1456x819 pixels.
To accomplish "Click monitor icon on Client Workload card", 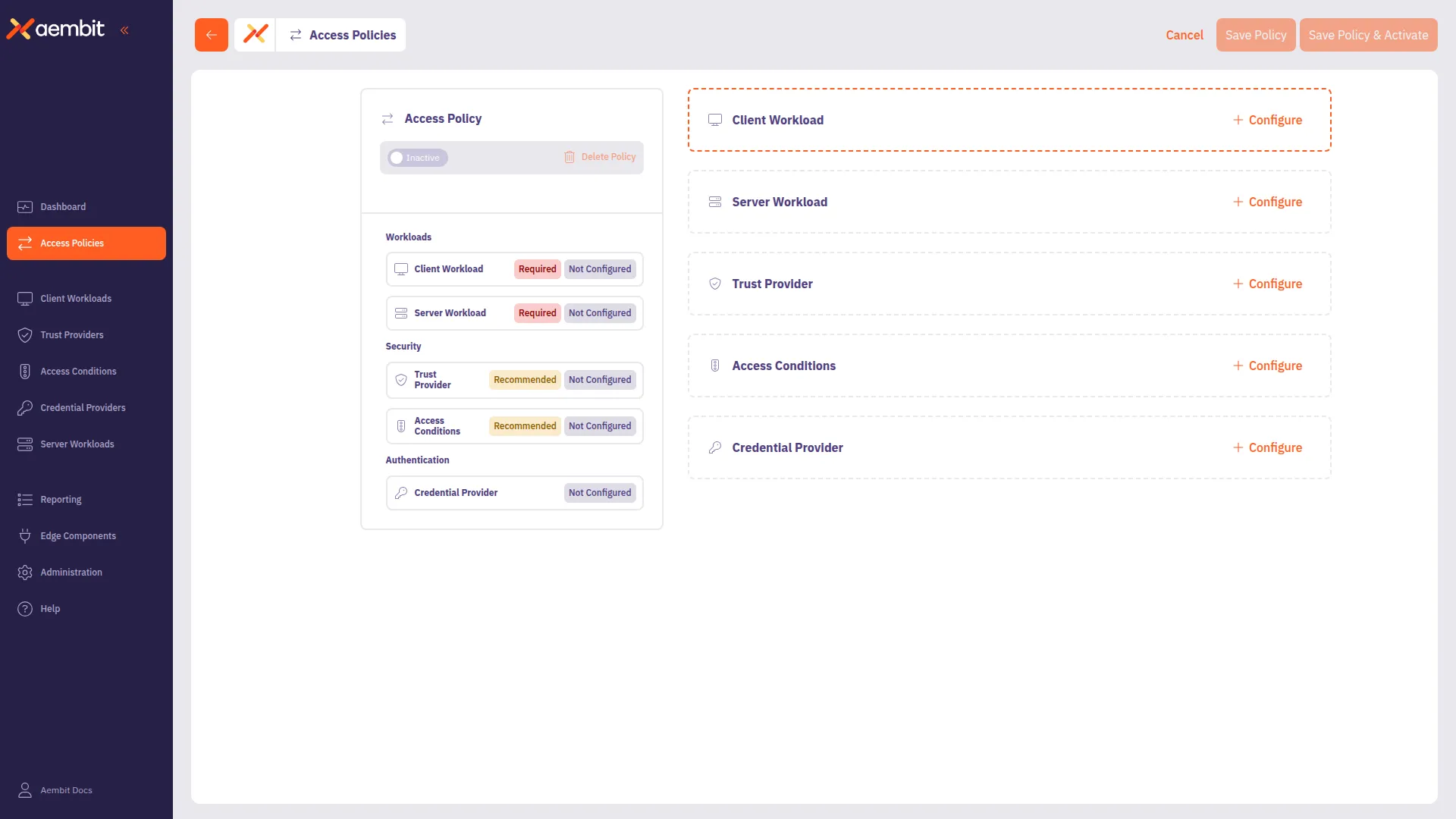I will [x=715, y=120].
